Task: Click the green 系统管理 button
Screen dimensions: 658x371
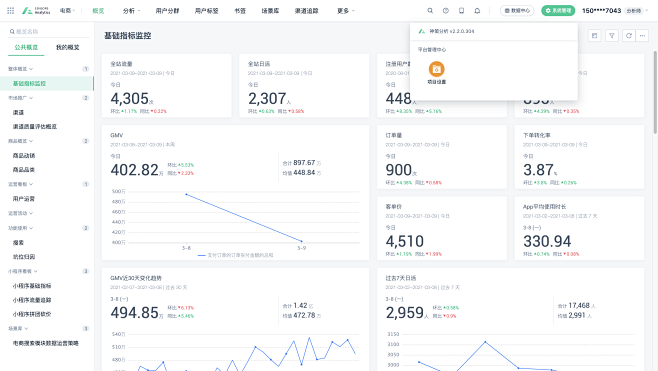Action: [x=558, y=10]
